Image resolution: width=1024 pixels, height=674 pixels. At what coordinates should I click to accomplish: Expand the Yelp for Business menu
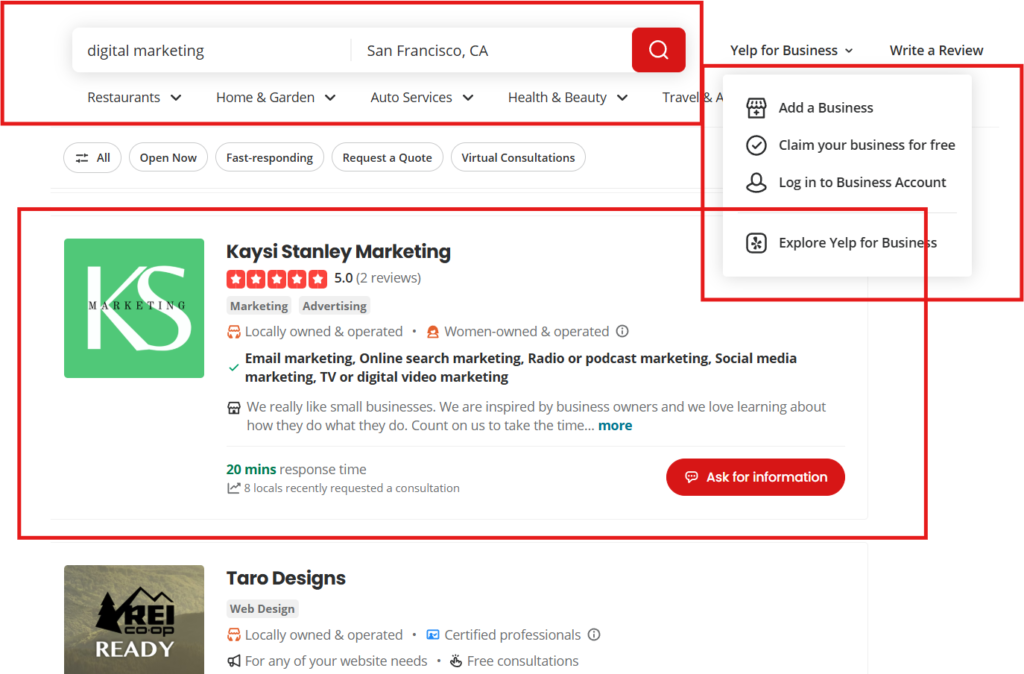(791, 50)
